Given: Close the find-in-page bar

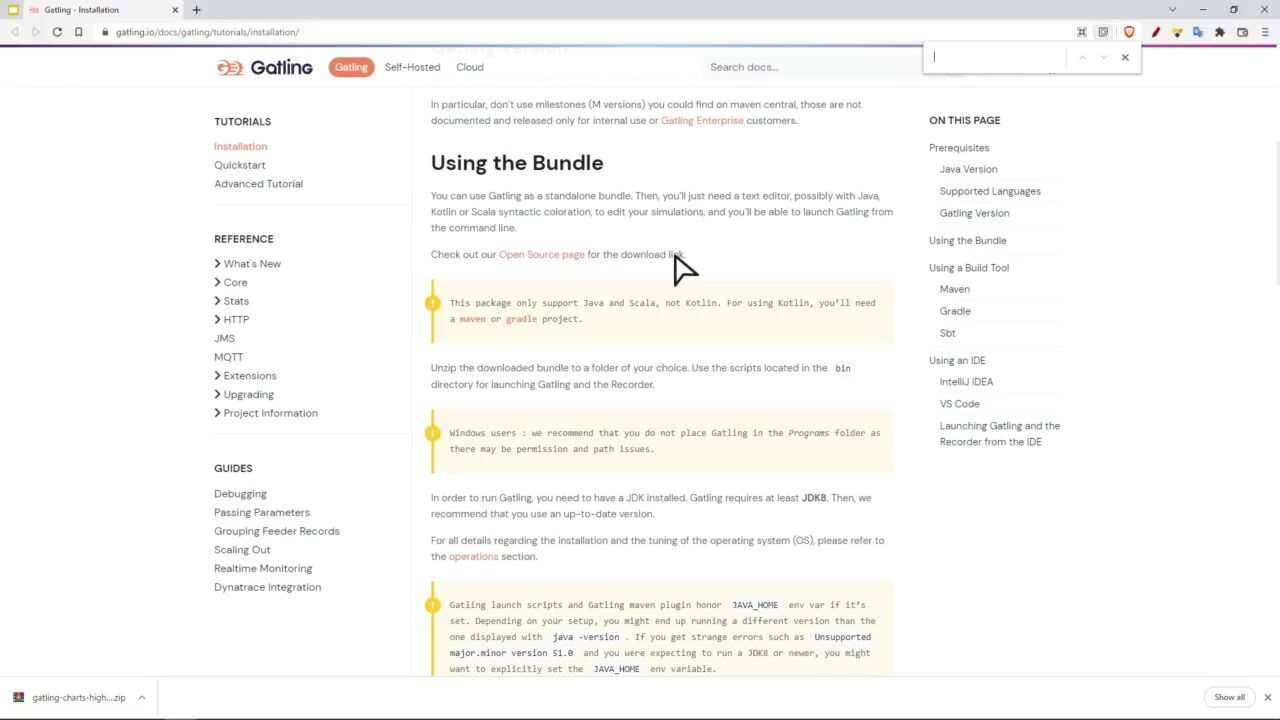Looking at the screenshot, I should coord(1125,57).
